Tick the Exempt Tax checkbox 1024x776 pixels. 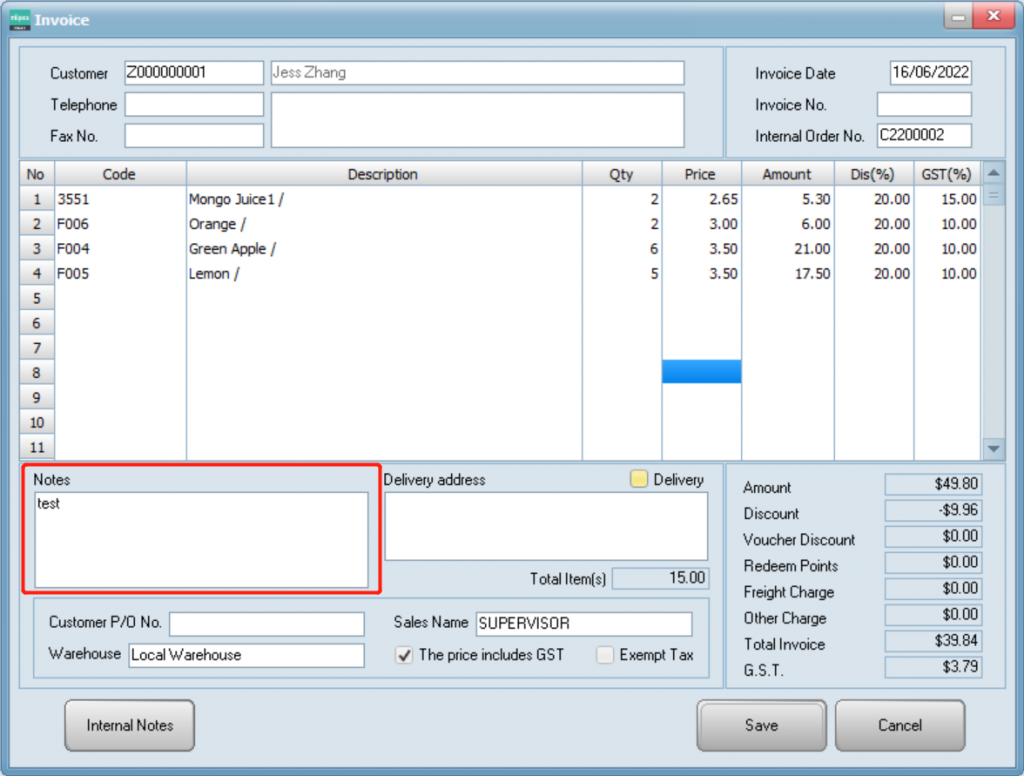pyautogui.click(x=605, y=655)
